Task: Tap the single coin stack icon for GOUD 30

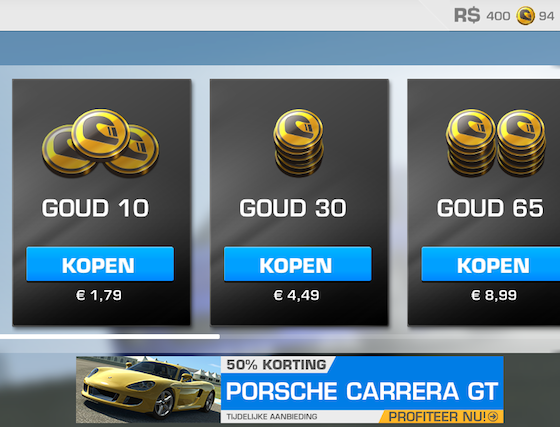Action: (x=299, y=142)
